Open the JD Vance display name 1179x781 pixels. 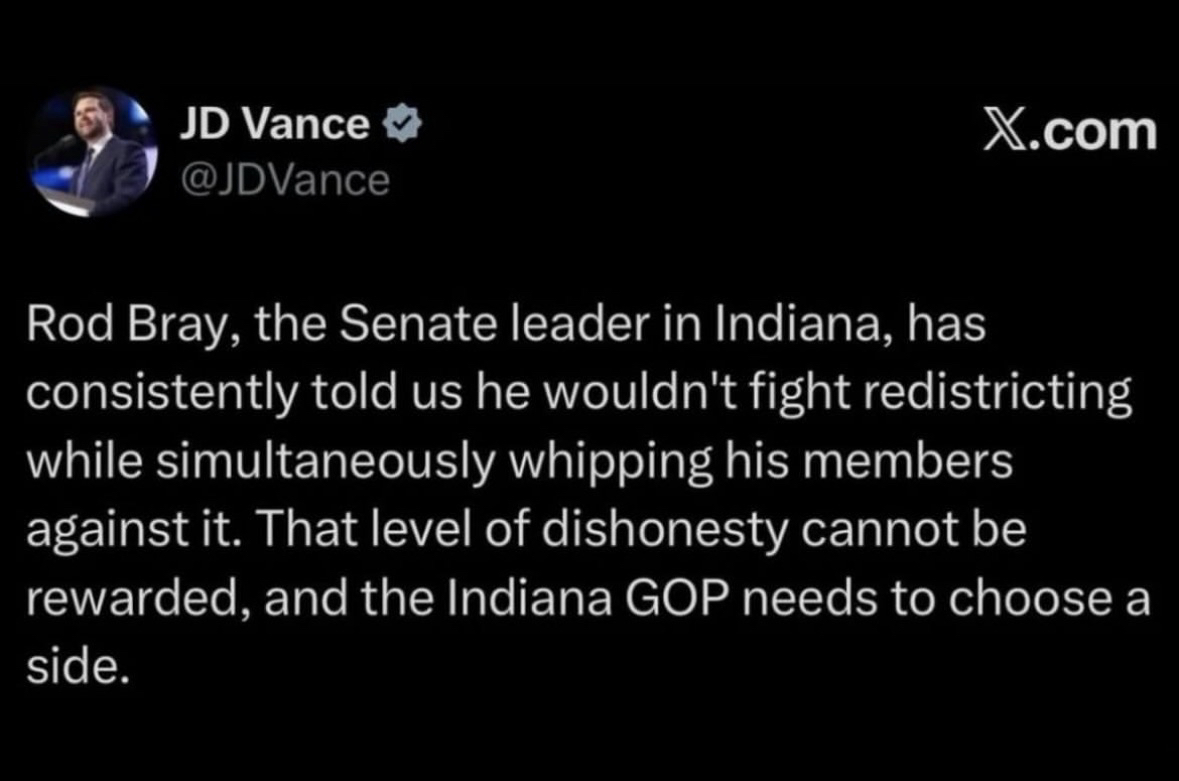point(273,125)
